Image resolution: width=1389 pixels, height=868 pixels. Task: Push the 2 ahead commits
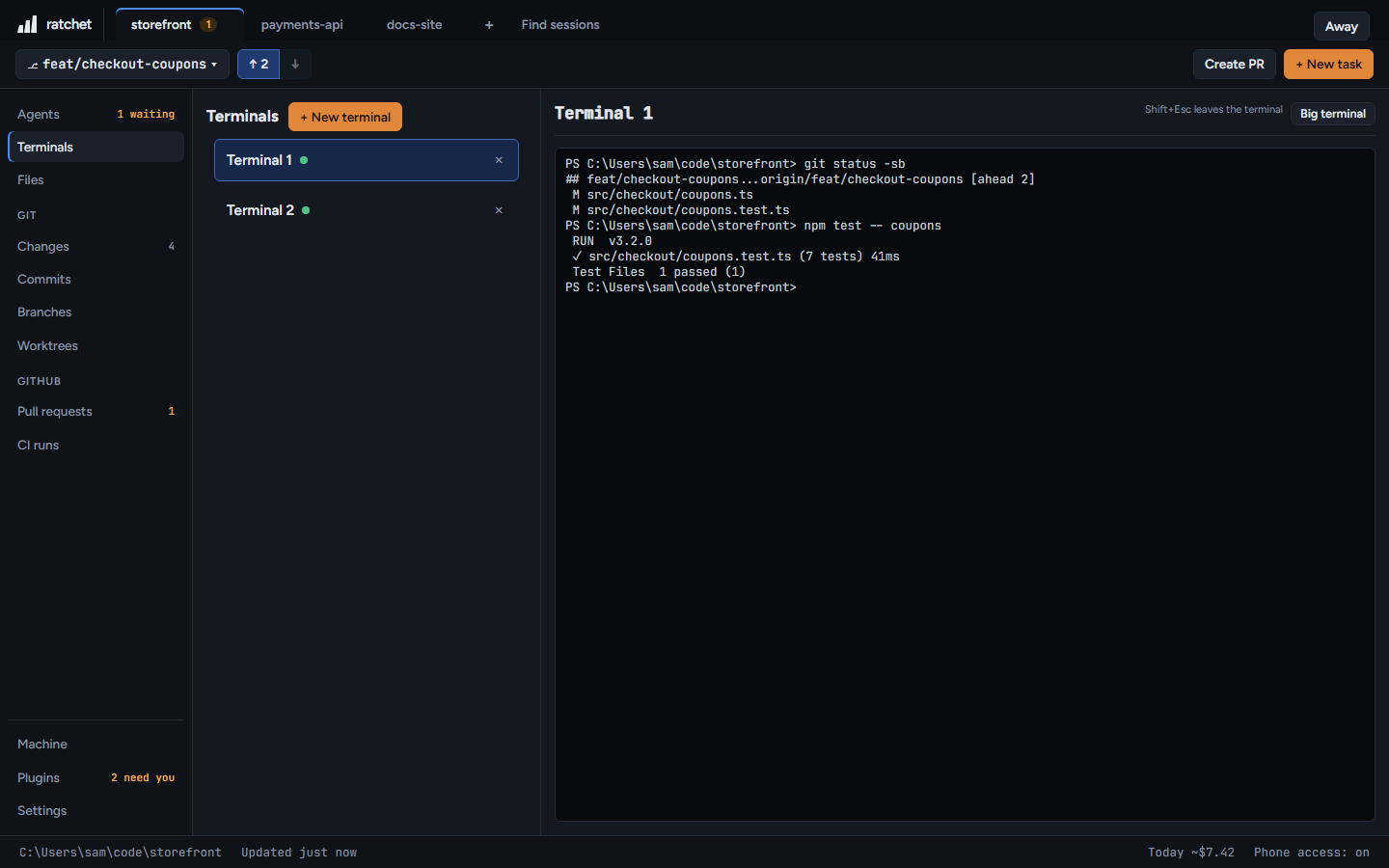coord(259,64)
